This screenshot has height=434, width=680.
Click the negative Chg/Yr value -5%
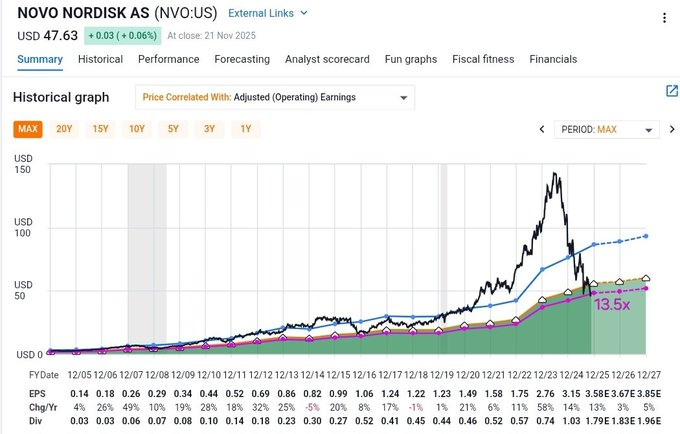pos(312,408)
